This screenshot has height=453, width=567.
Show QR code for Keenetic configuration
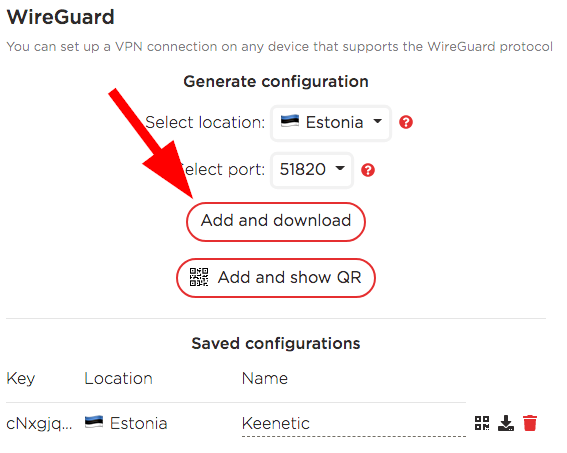(x=482, y=423)
